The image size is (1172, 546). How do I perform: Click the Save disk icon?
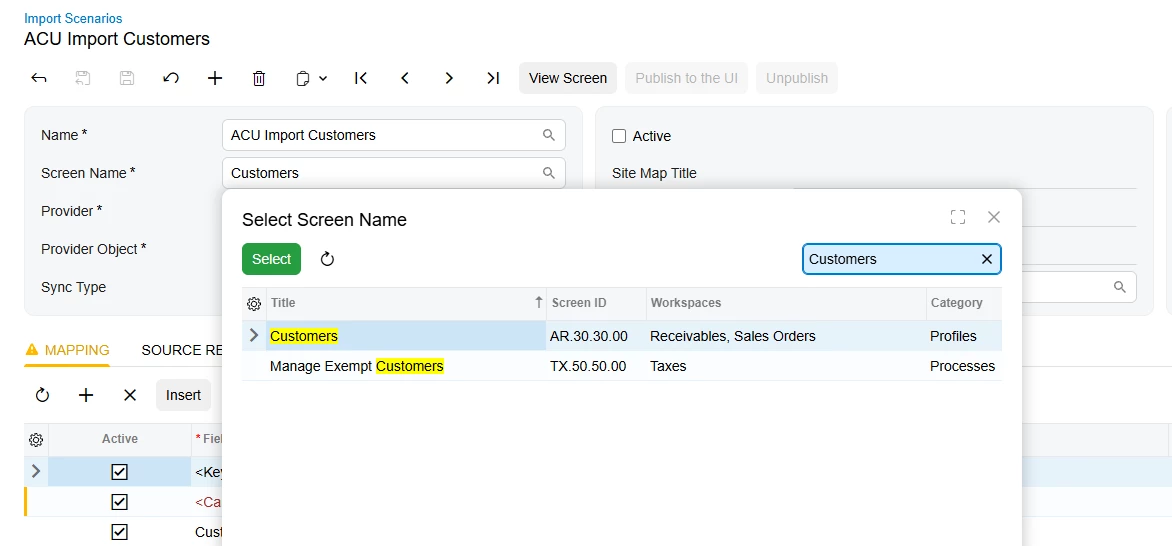click(x=127, y=78)
